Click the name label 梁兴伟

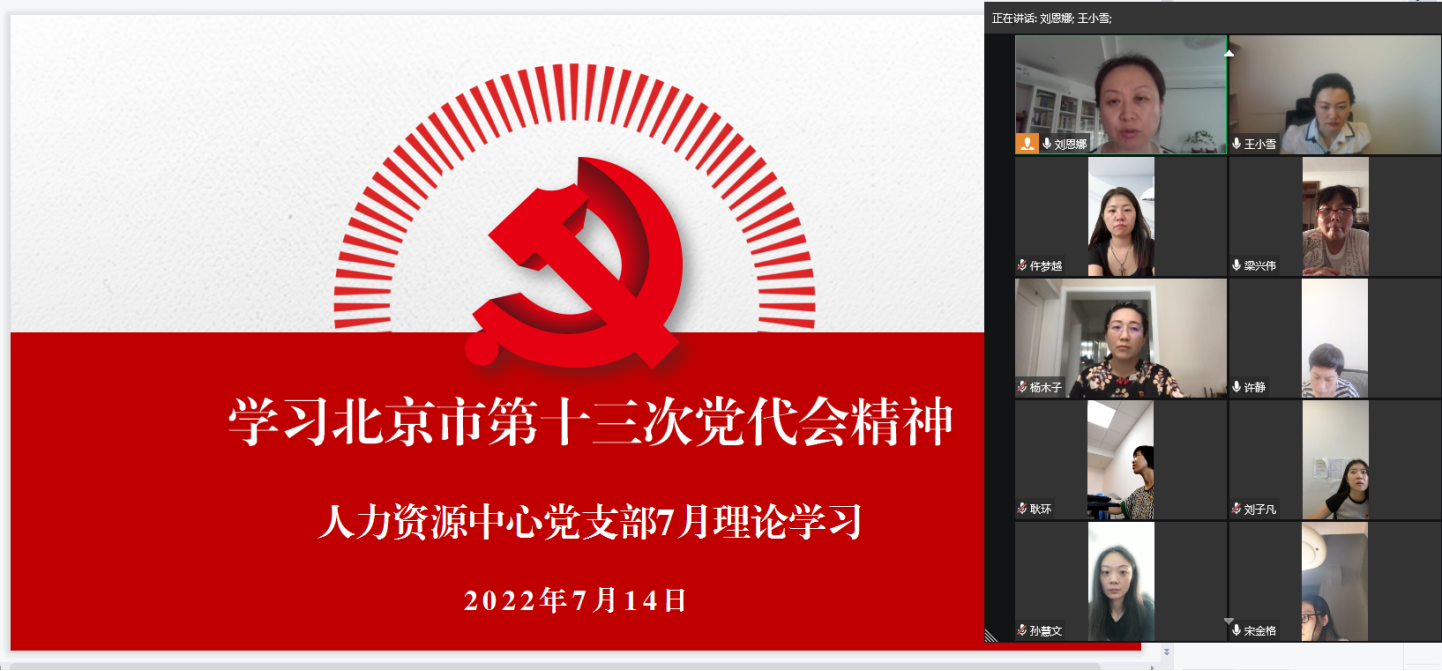[x=1260, y=266]
